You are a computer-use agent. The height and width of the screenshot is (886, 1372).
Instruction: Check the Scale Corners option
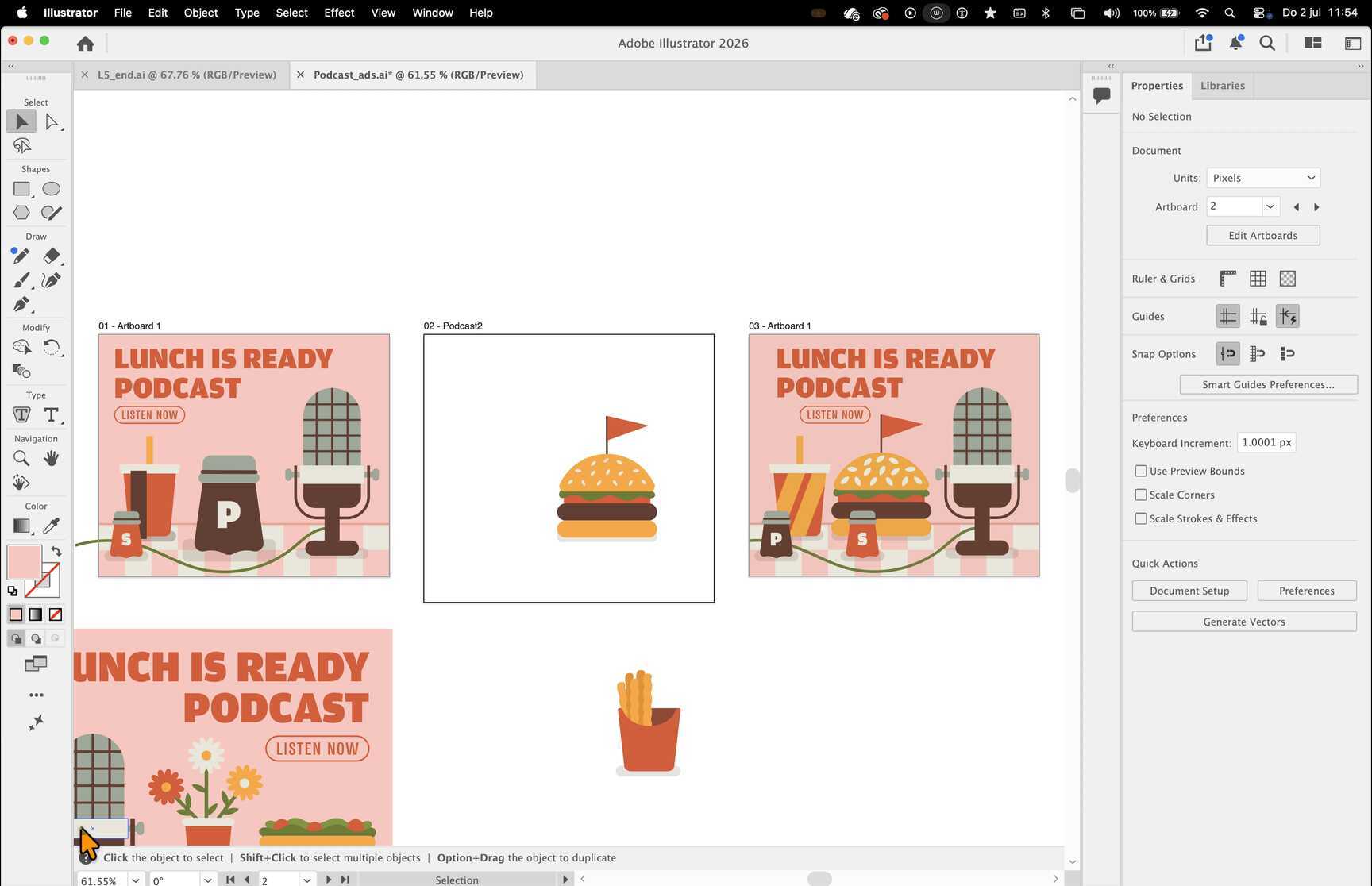click(x=1141, y=495)
